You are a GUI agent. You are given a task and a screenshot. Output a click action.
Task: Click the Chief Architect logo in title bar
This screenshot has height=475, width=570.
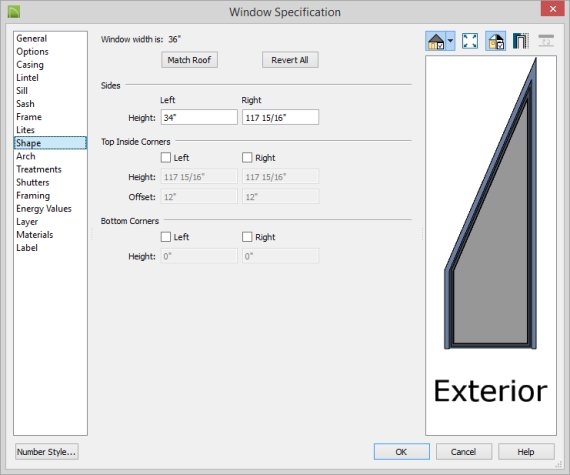point(14,11)
